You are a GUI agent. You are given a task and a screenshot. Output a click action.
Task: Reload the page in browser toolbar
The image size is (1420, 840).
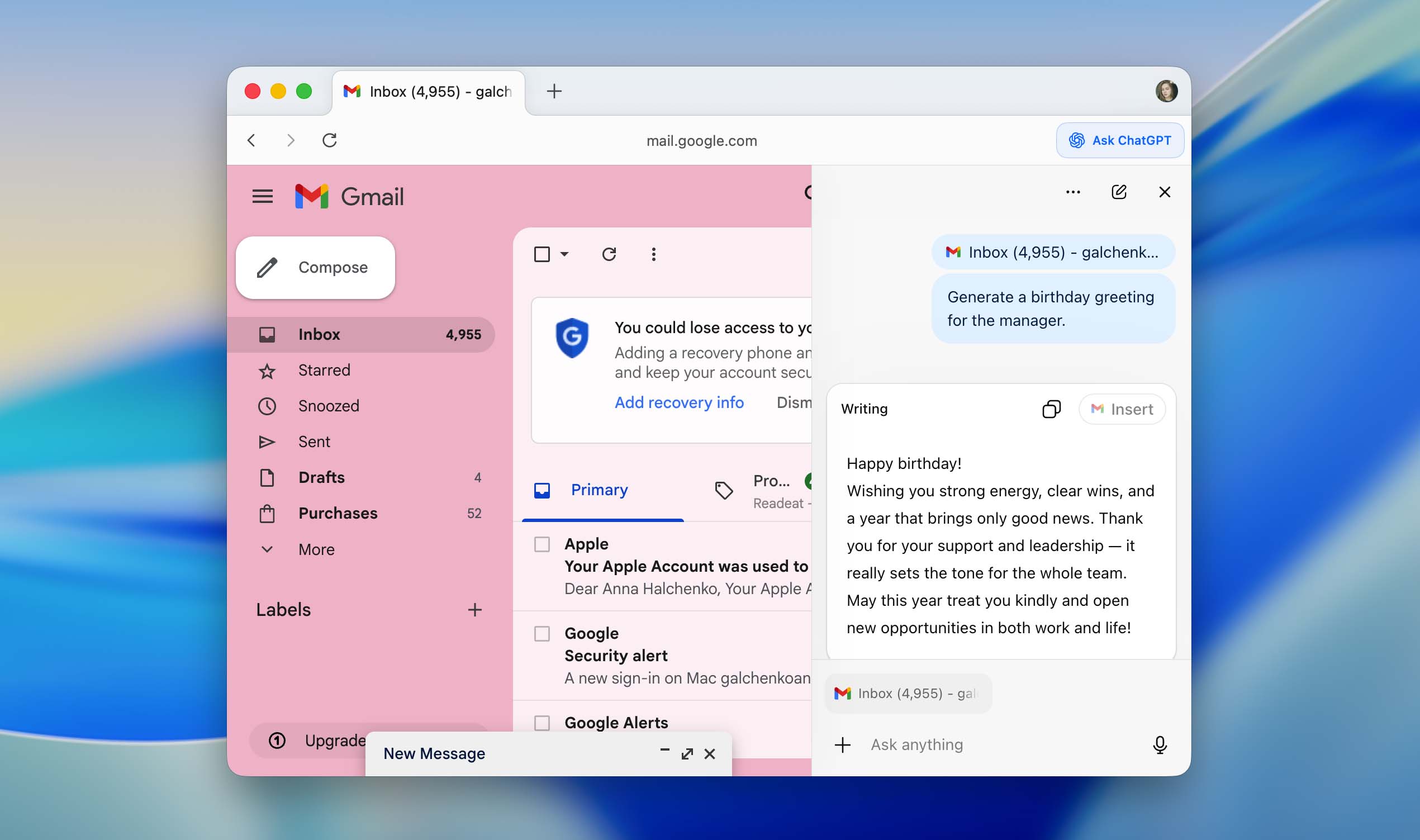click(329, 140)
